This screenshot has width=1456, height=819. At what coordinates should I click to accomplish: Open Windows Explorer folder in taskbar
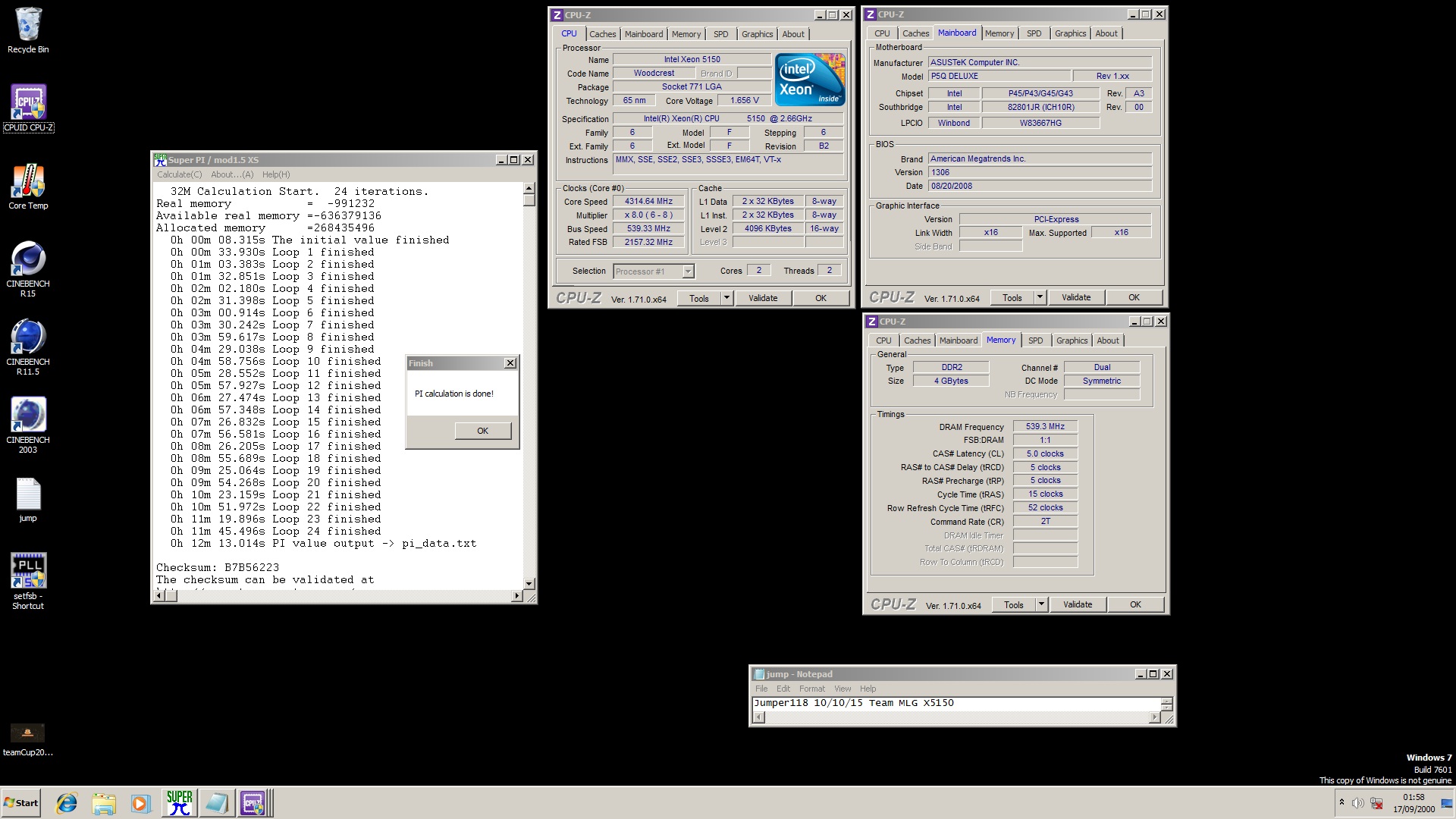[104, 803]
